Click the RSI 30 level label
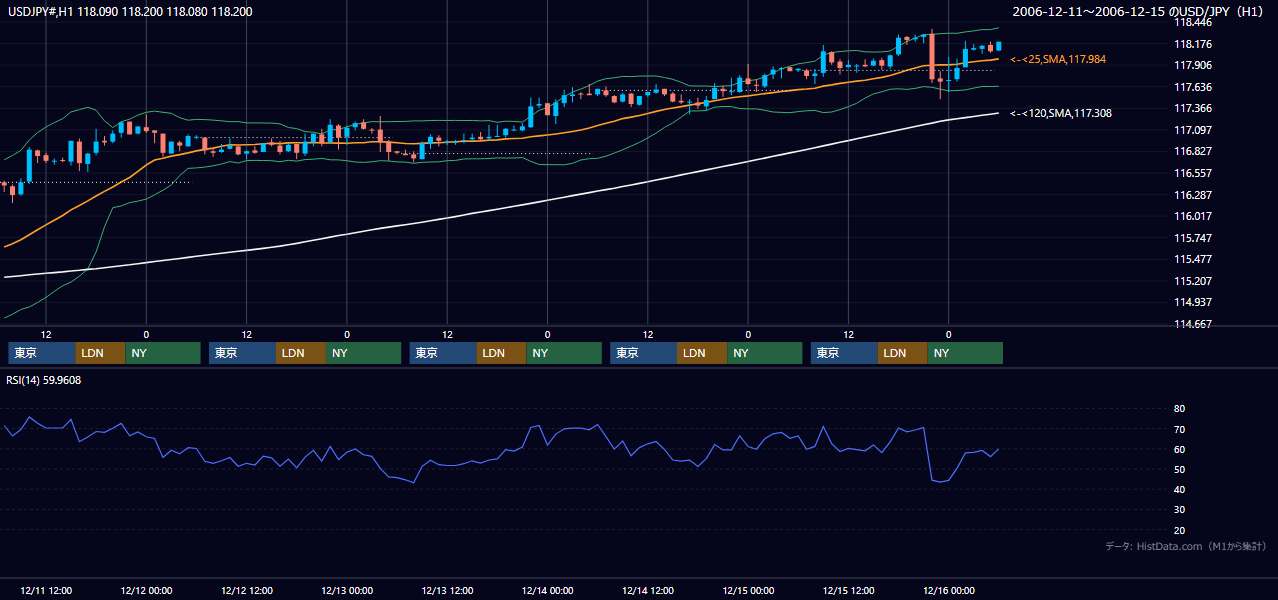Image resolution: width=1278 pixels, height=600 pixels. point(1179,510)
